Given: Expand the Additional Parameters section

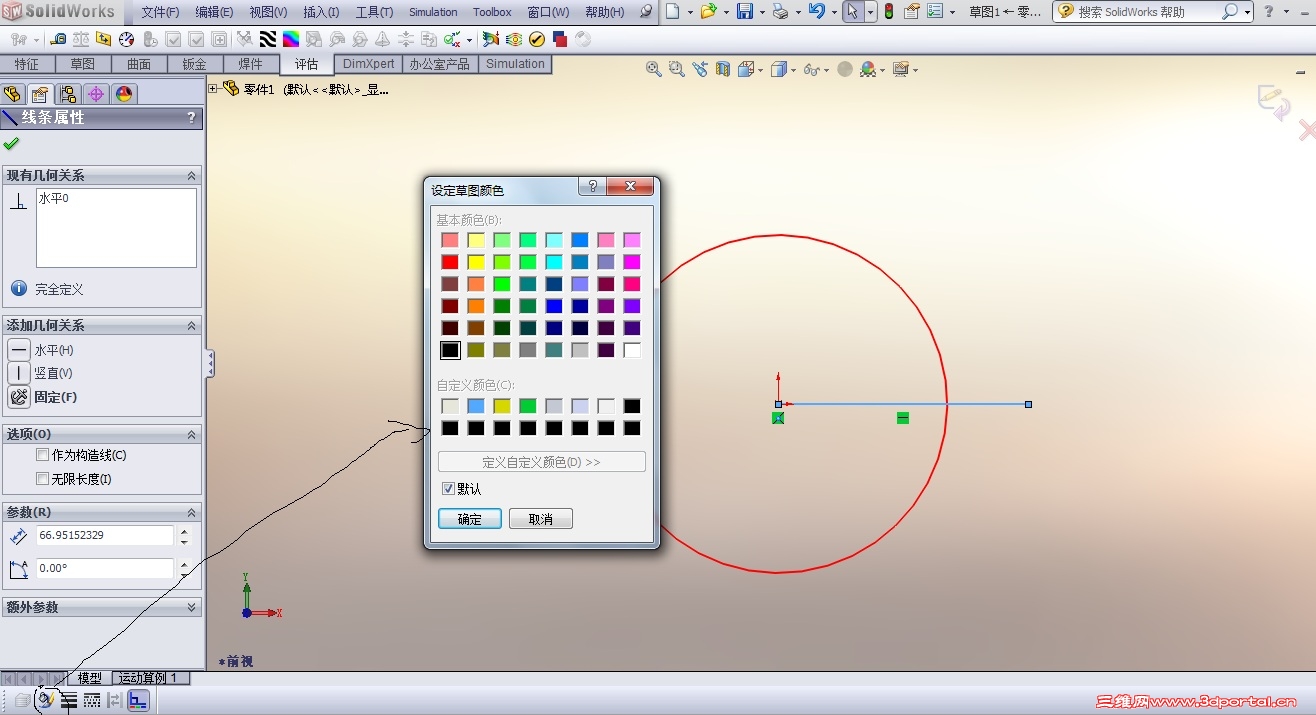Looking at the screenshot, I should pyautogui.click(x=191, y=608).
